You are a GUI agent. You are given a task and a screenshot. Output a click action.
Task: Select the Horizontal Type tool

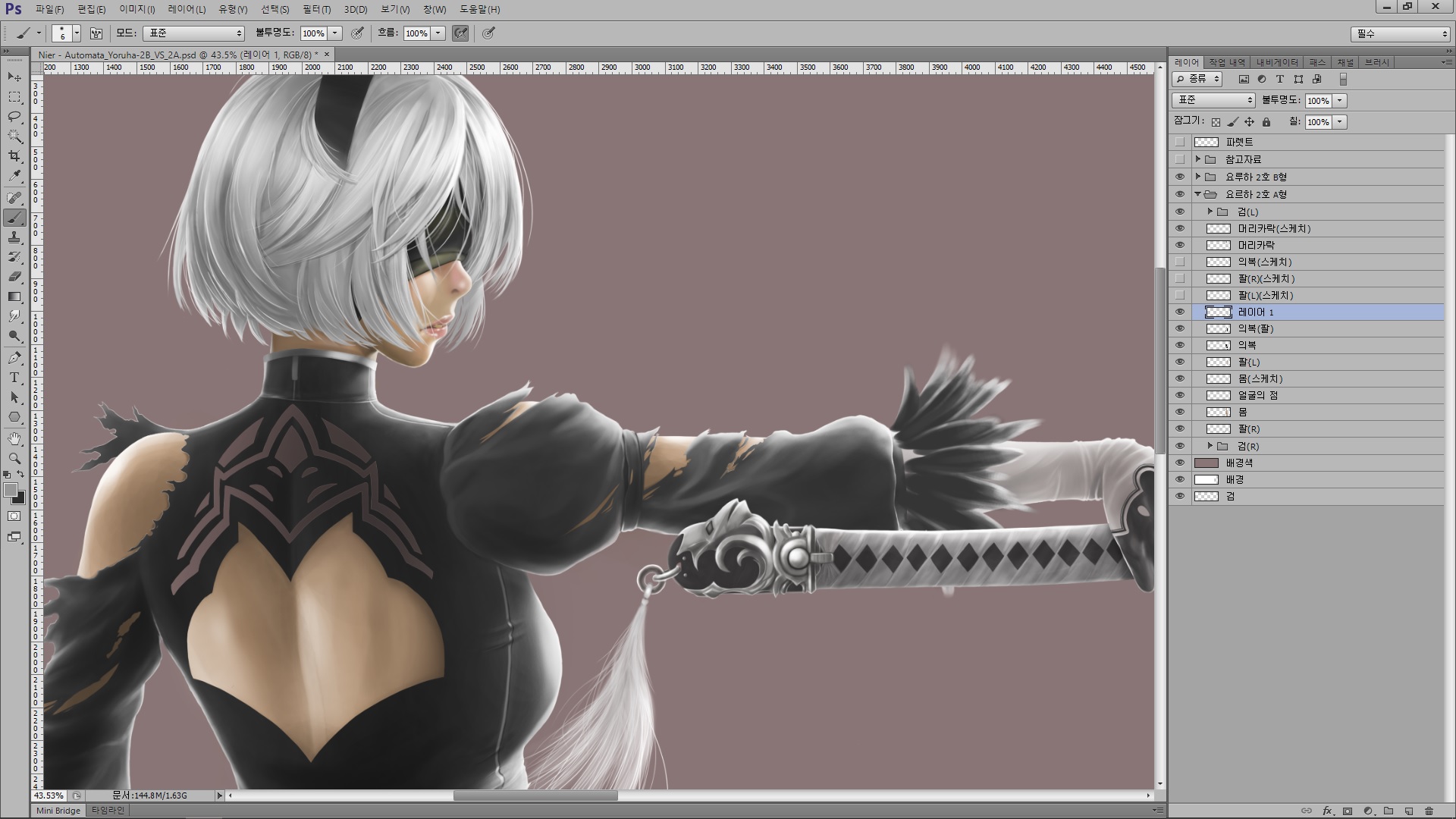(14, 378)
